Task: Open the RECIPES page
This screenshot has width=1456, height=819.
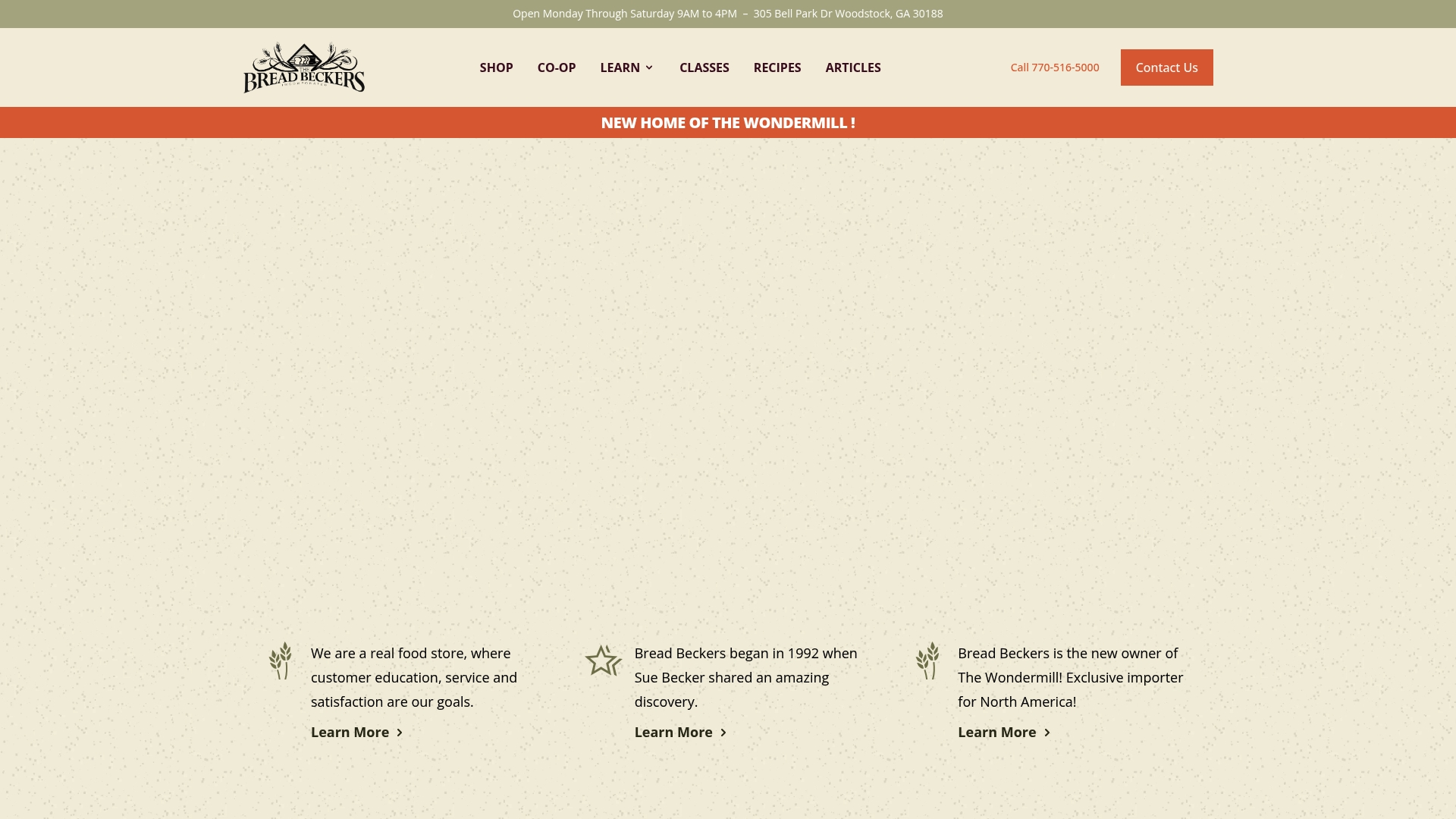Action: click(777, 67)
